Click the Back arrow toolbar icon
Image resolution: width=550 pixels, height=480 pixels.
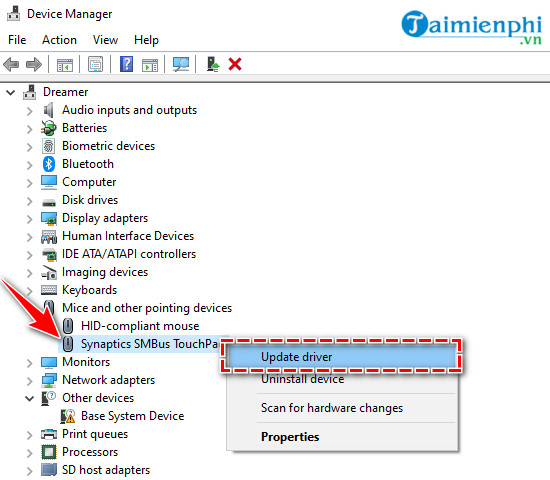tap(11, 65)
